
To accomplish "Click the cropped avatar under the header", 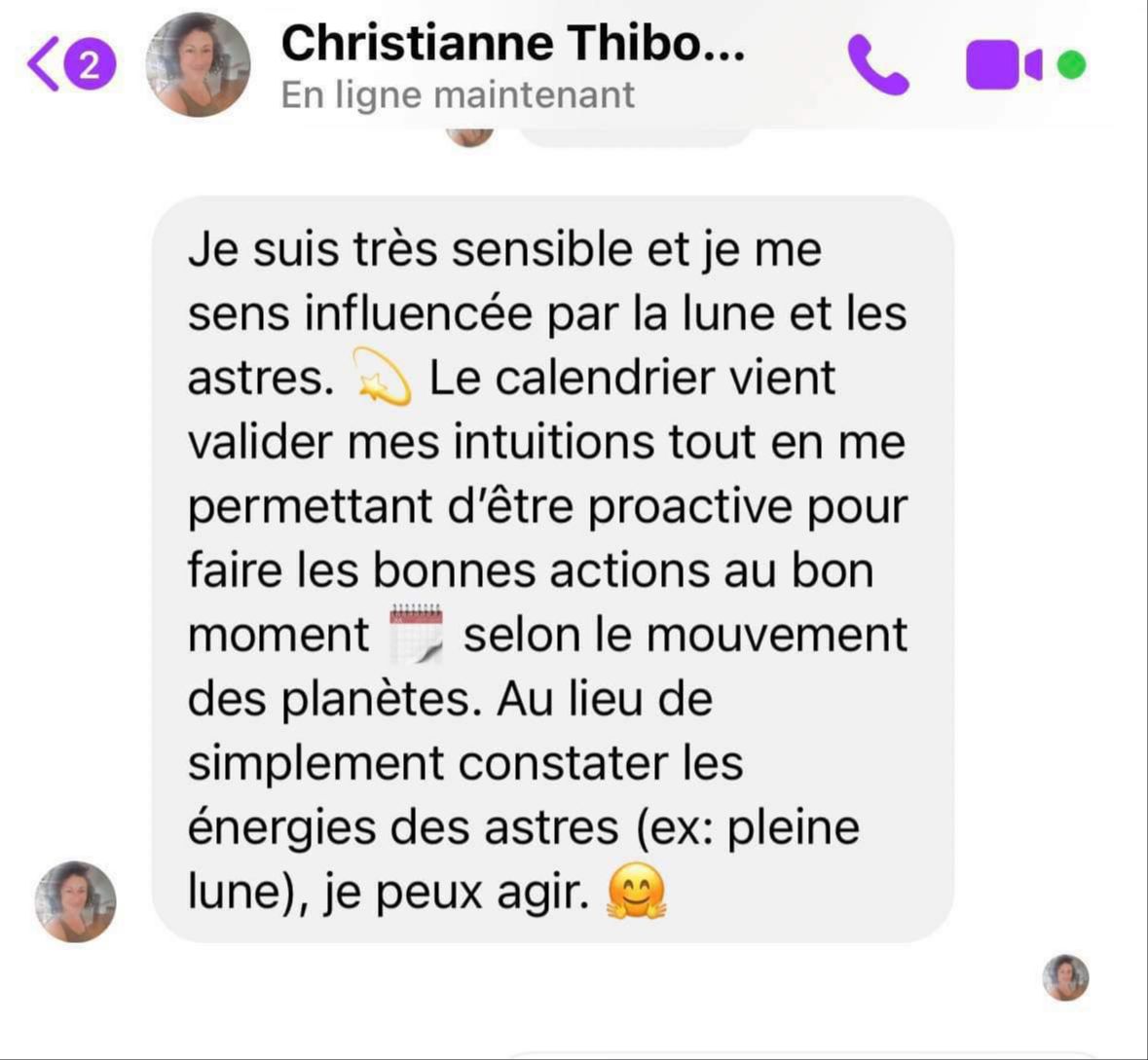I will (470, 136).
